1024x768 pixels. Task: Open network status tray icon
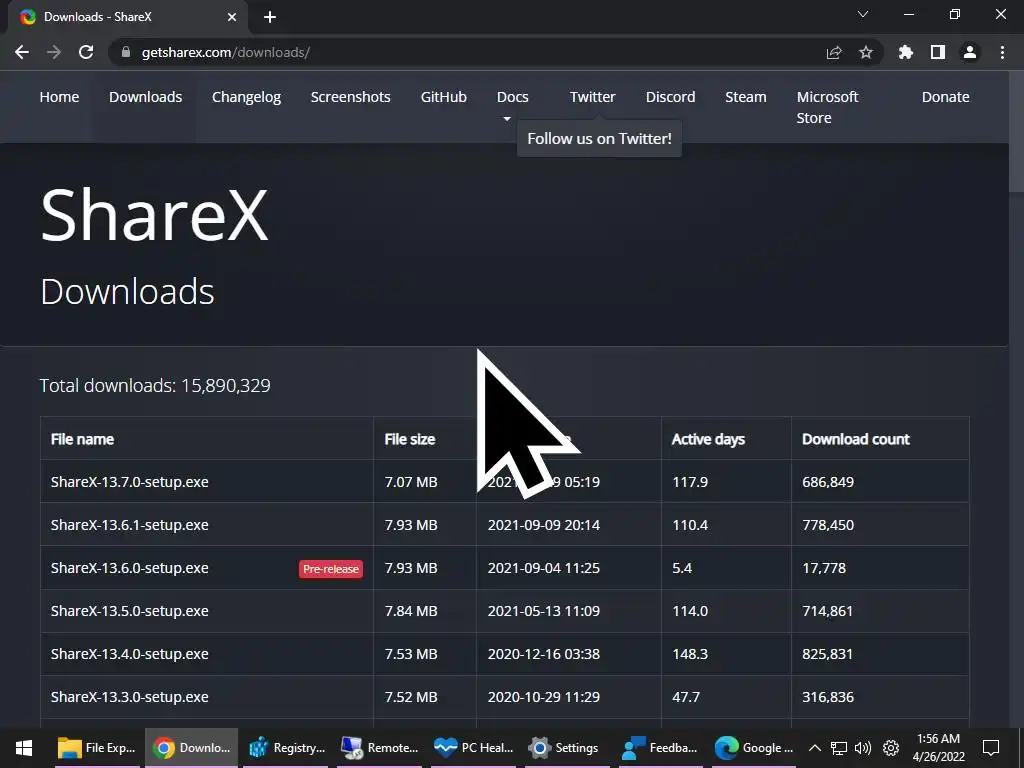tap(839, 748)
